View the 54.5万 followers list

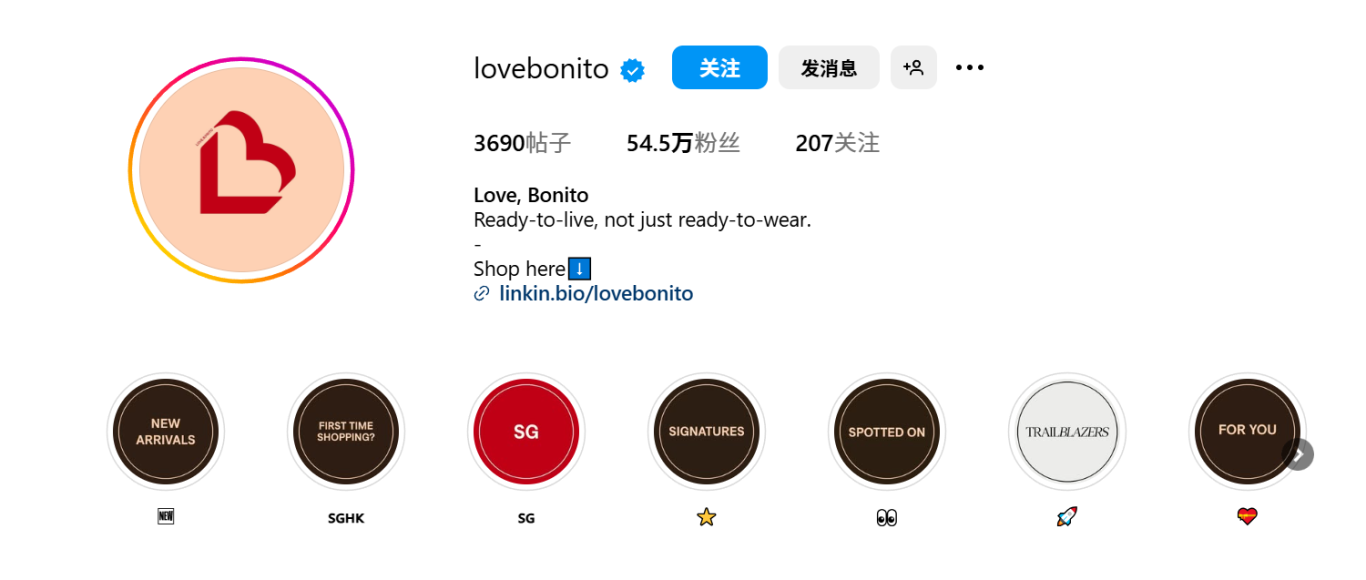tap(683, 143)
